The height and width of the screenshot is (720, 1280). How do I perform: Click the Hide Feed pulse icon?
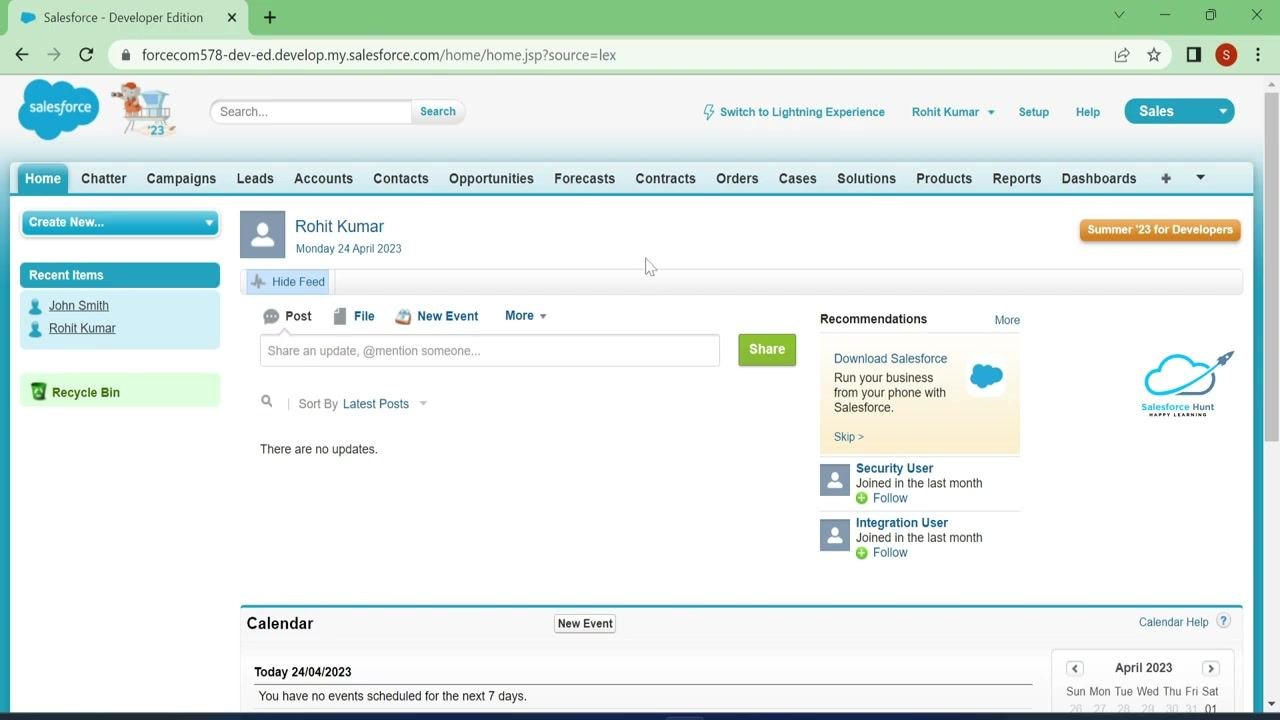click(259, 282)
